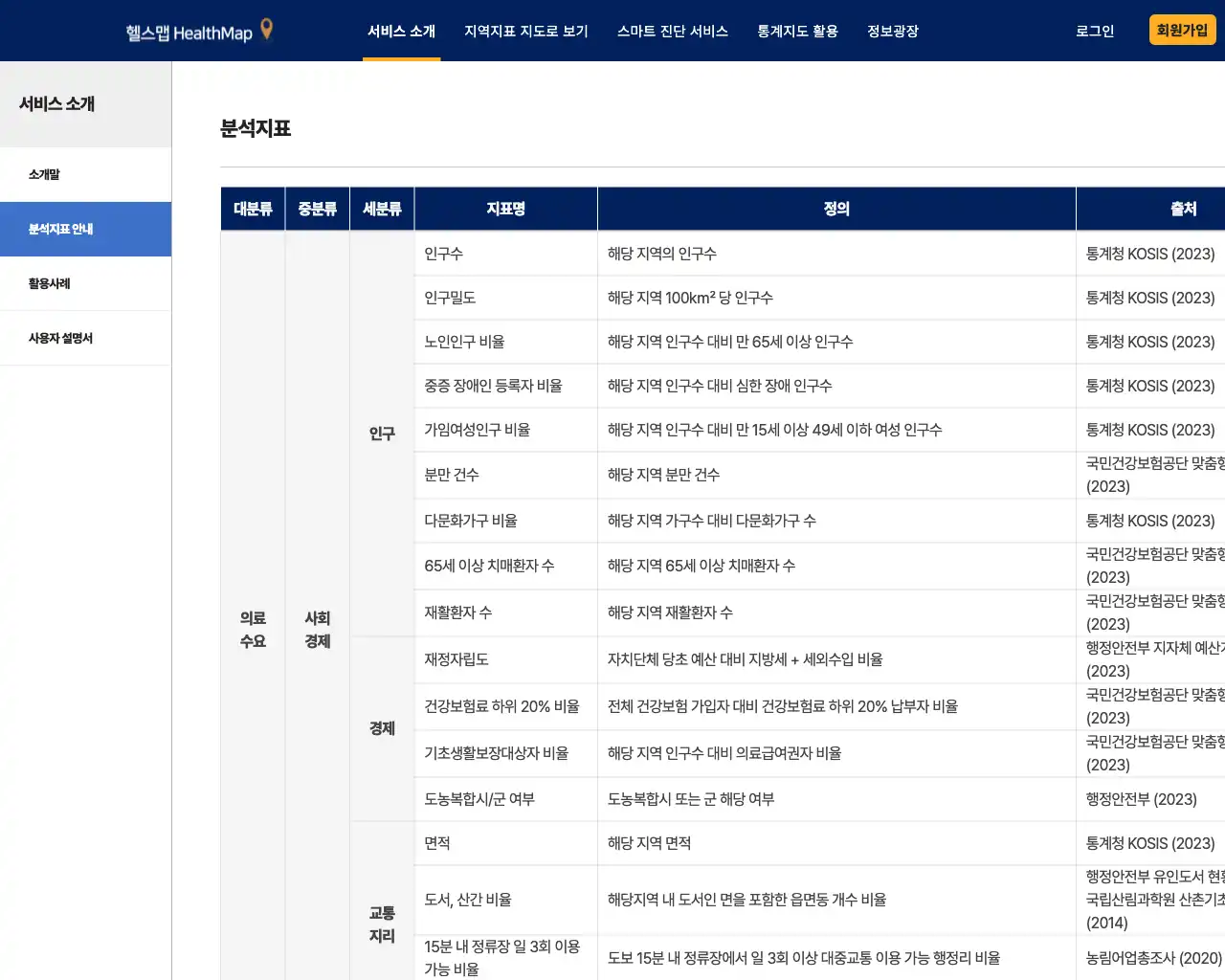This screenshot has width=1225, height=980.
Task: Open 통계지도 활용 menu
Action: [x=797, y=31]
